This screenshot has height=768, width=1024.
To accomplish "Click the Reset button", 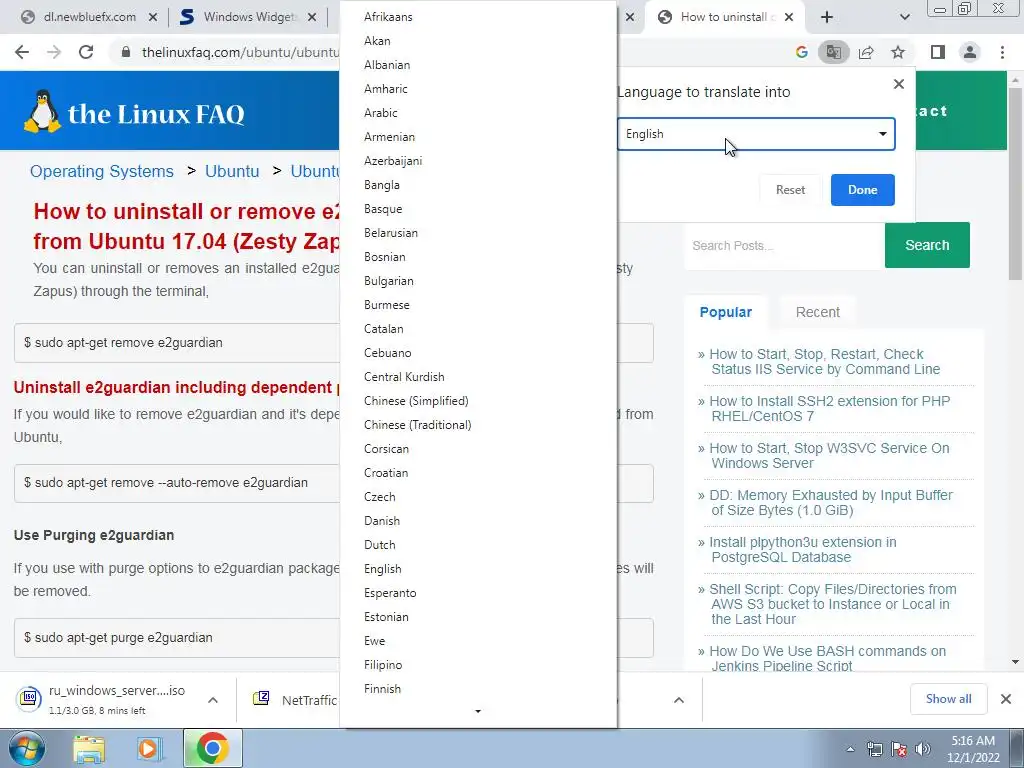I will [x=790, y=190].
